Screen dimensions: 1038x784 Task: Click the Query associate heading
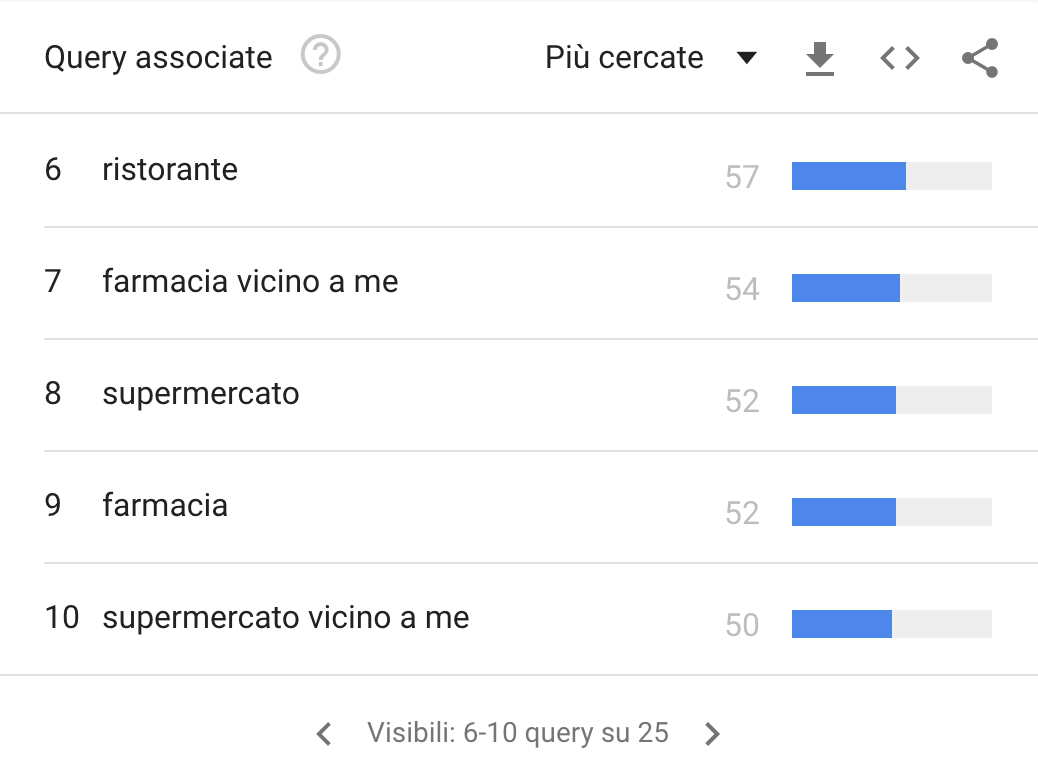pos(158,58)
